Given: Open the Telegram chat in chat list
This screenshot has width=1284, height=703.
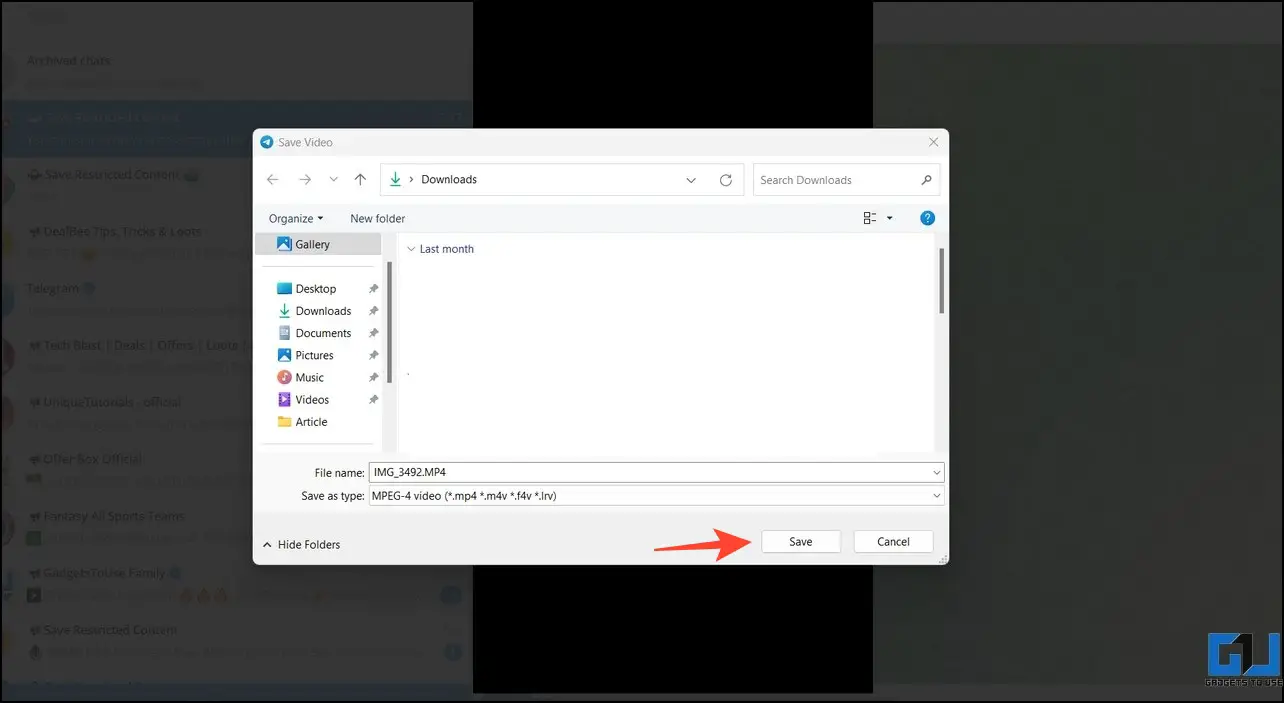Looking at the screenshot, I should [236, 299].
